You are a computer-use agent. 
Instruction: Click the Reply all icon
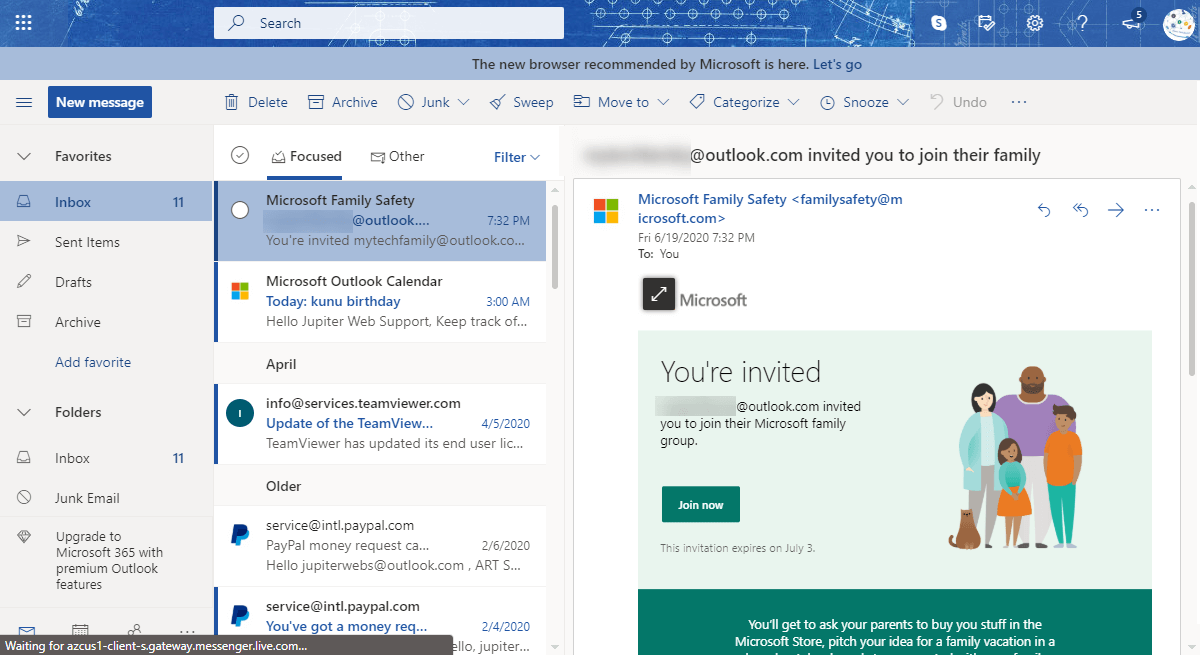point(1080,210)
